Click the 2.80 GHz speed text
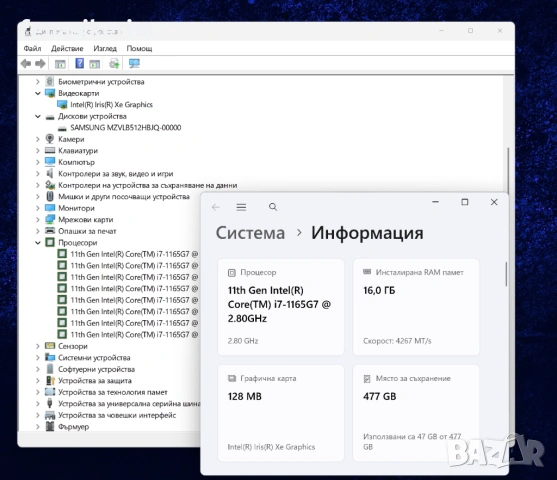Viewport: 557px width, 480px height. (x=243, y=341)
